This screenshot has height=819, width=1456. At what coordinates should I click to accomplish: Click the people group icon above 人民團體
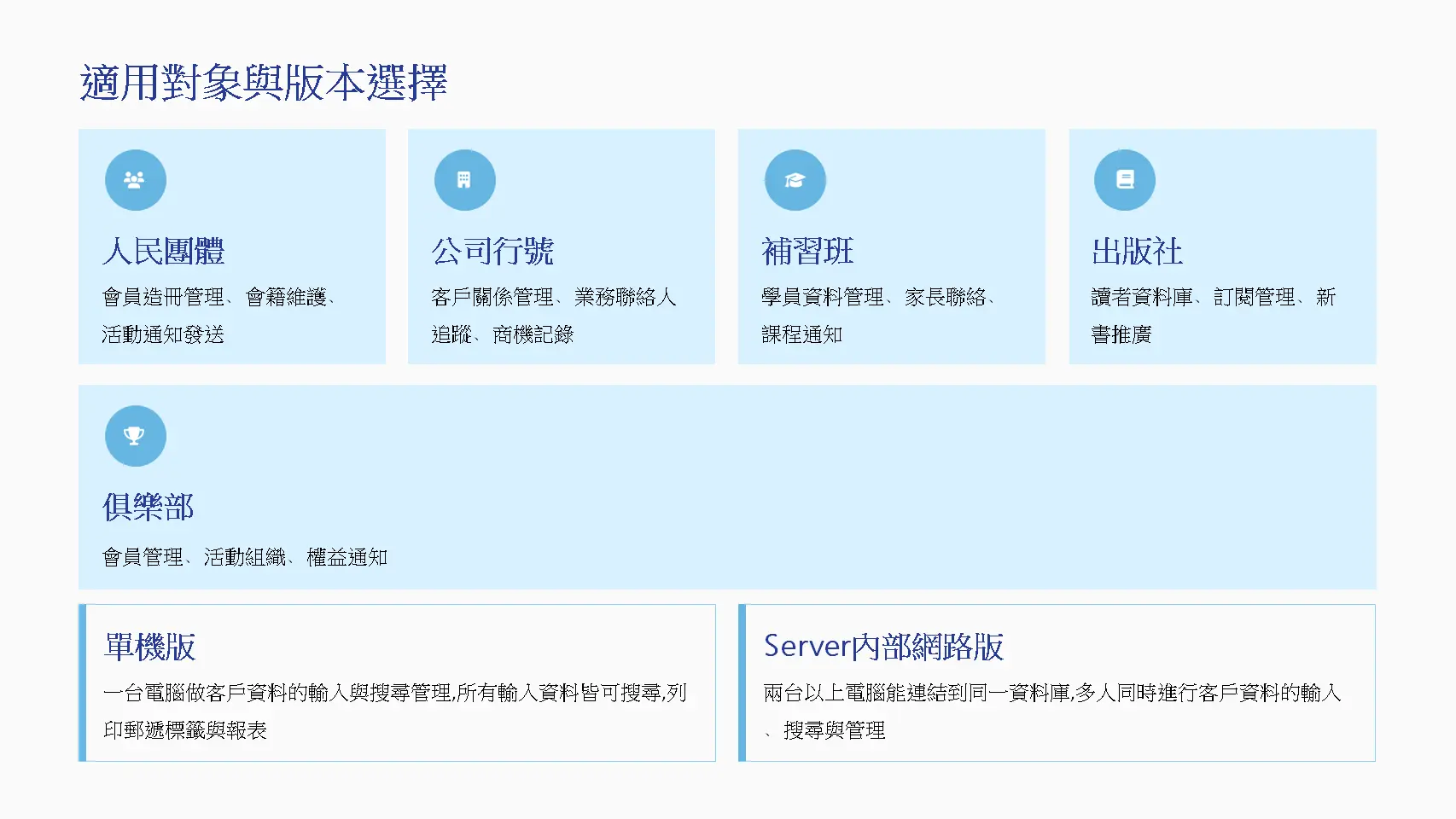135,180
